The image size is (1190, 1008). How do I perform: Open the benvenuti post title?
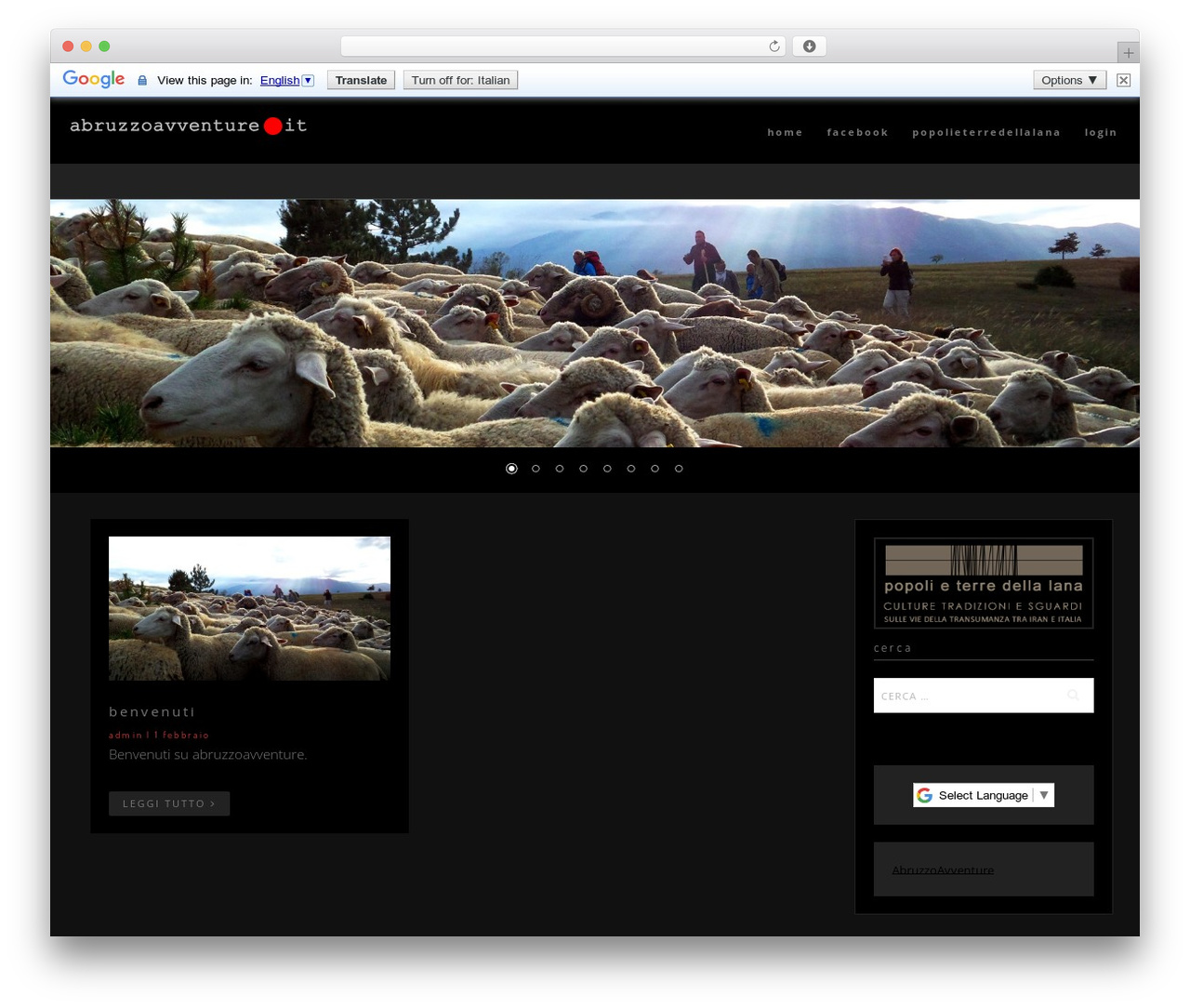tap(152, 712)
